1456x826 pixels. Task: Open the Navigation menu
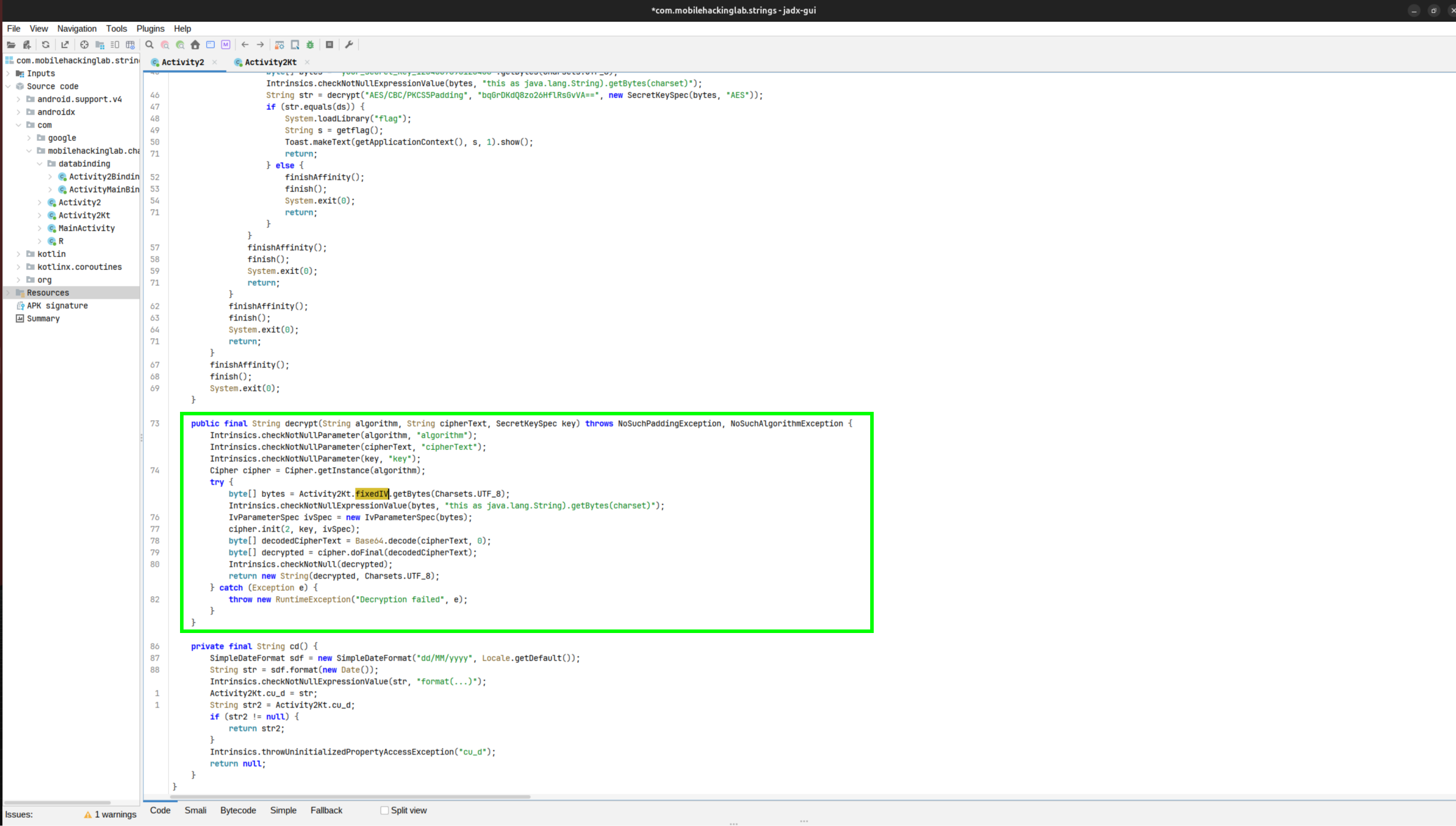[x=77, y=29]
